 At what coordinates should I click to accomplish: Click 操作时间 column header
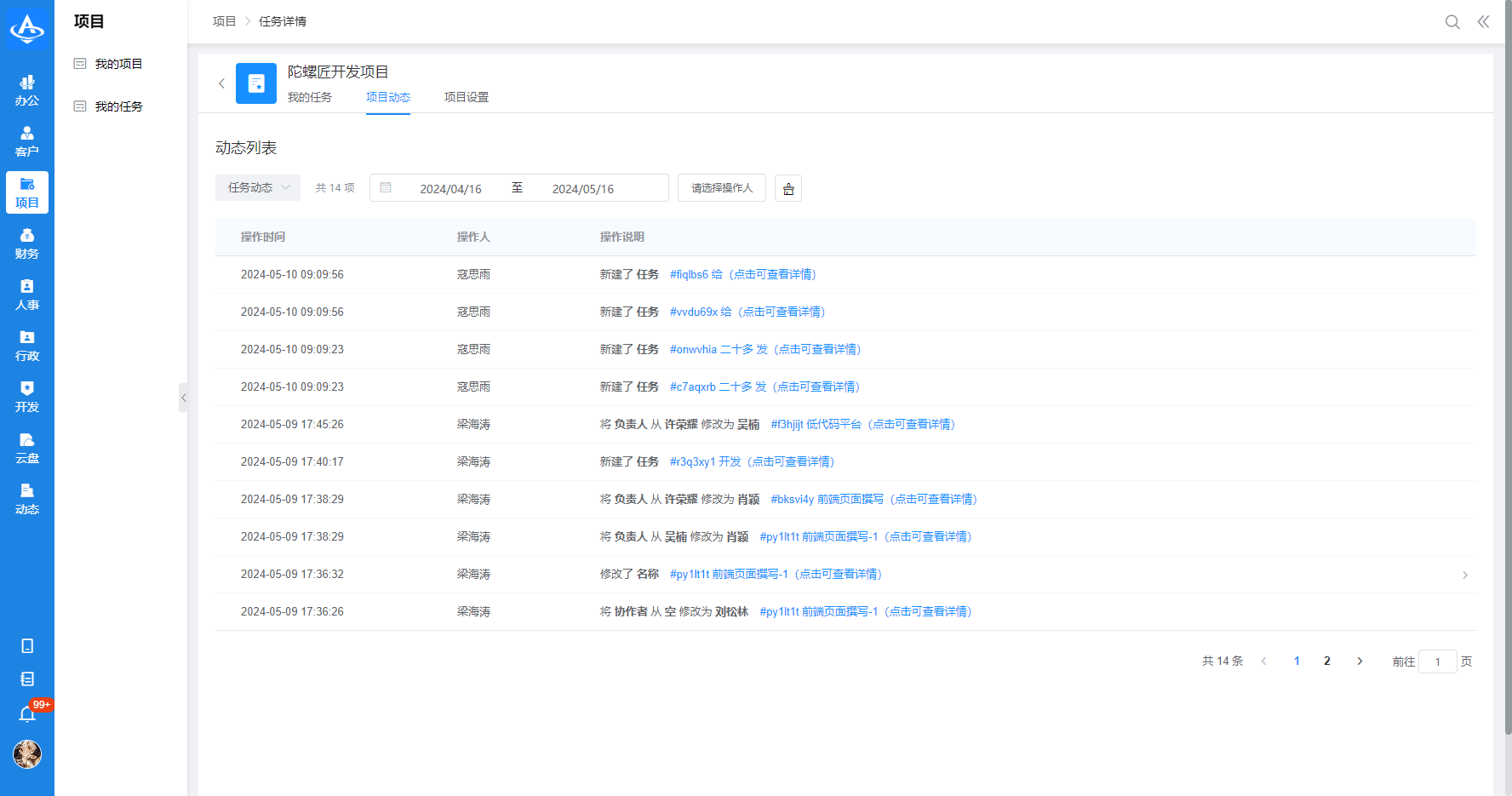point(263,237)
